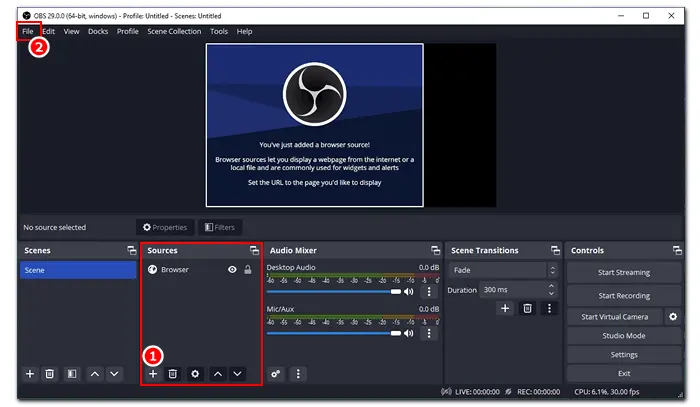
Task: Open the Fade transition dropdown
Action: 504,270
